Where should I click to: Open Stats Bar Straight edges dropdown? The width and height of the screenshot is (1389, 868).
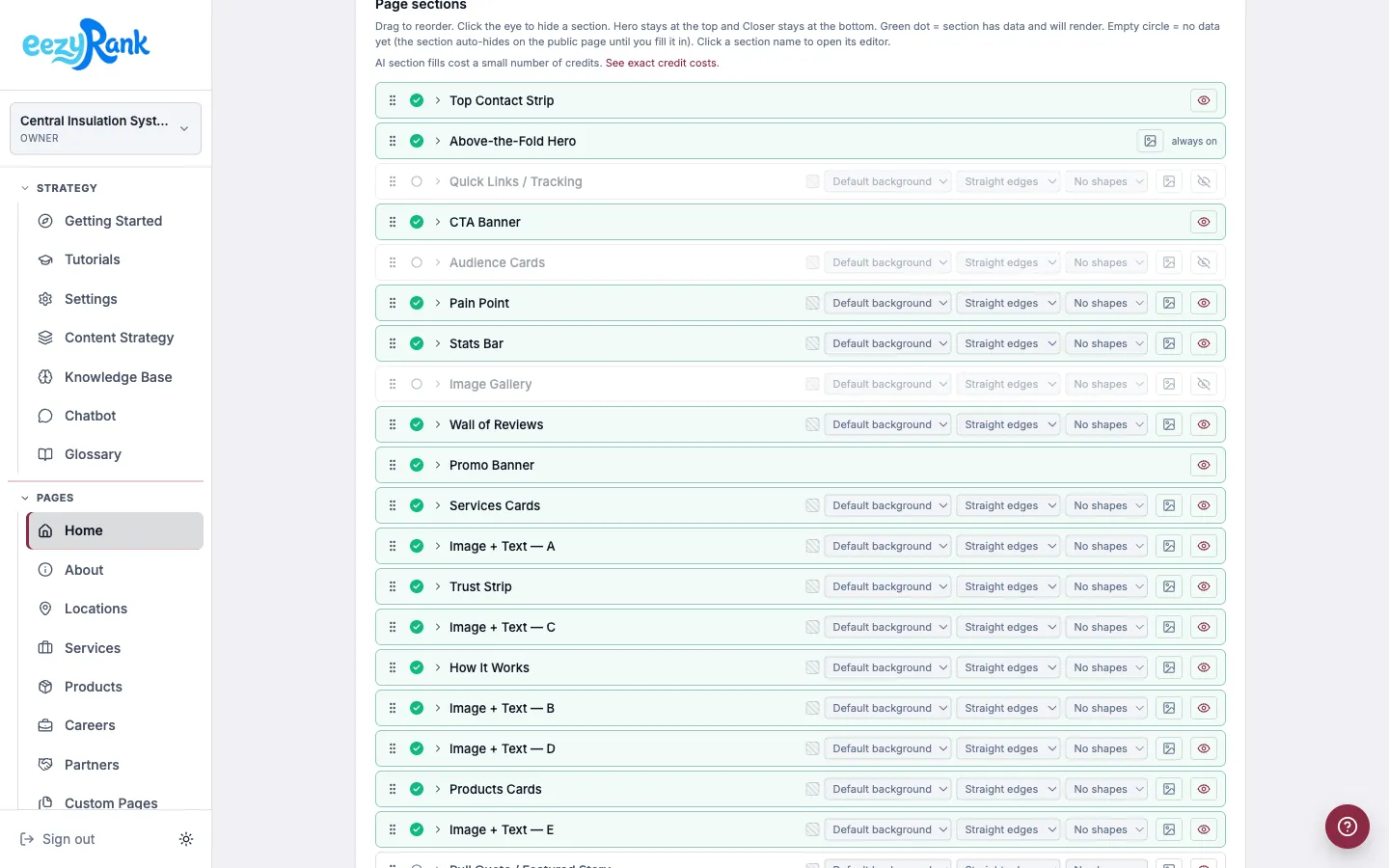[1008, 343]
